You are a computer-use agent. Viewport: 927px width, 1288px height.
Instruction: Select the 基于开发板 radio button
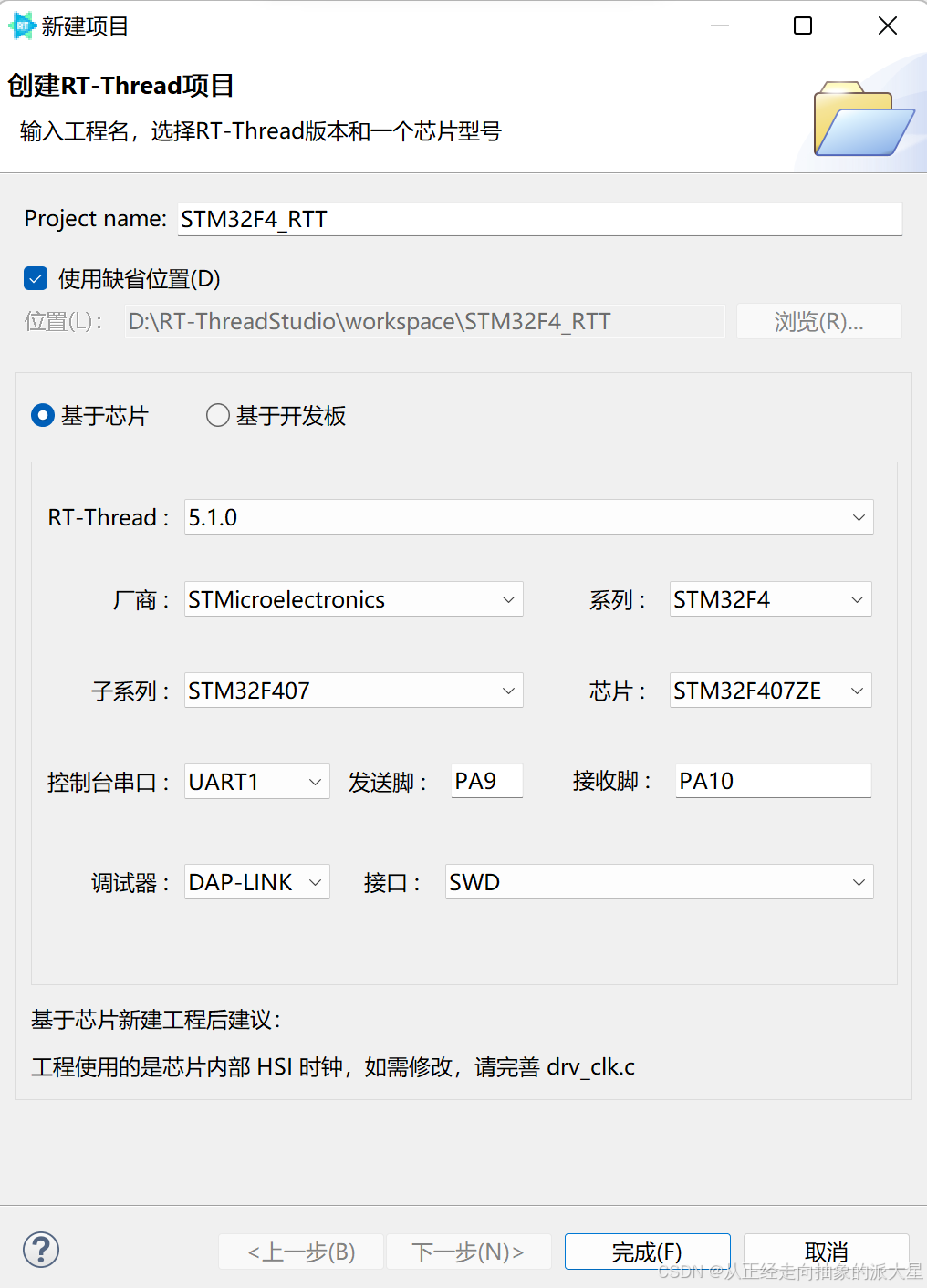[217, 415]
